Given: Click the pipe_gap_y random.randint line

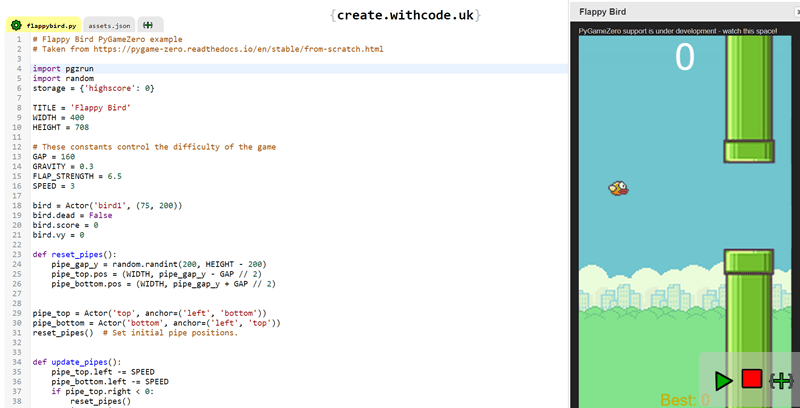Looking at the screenshot, I should click(159, 264).
